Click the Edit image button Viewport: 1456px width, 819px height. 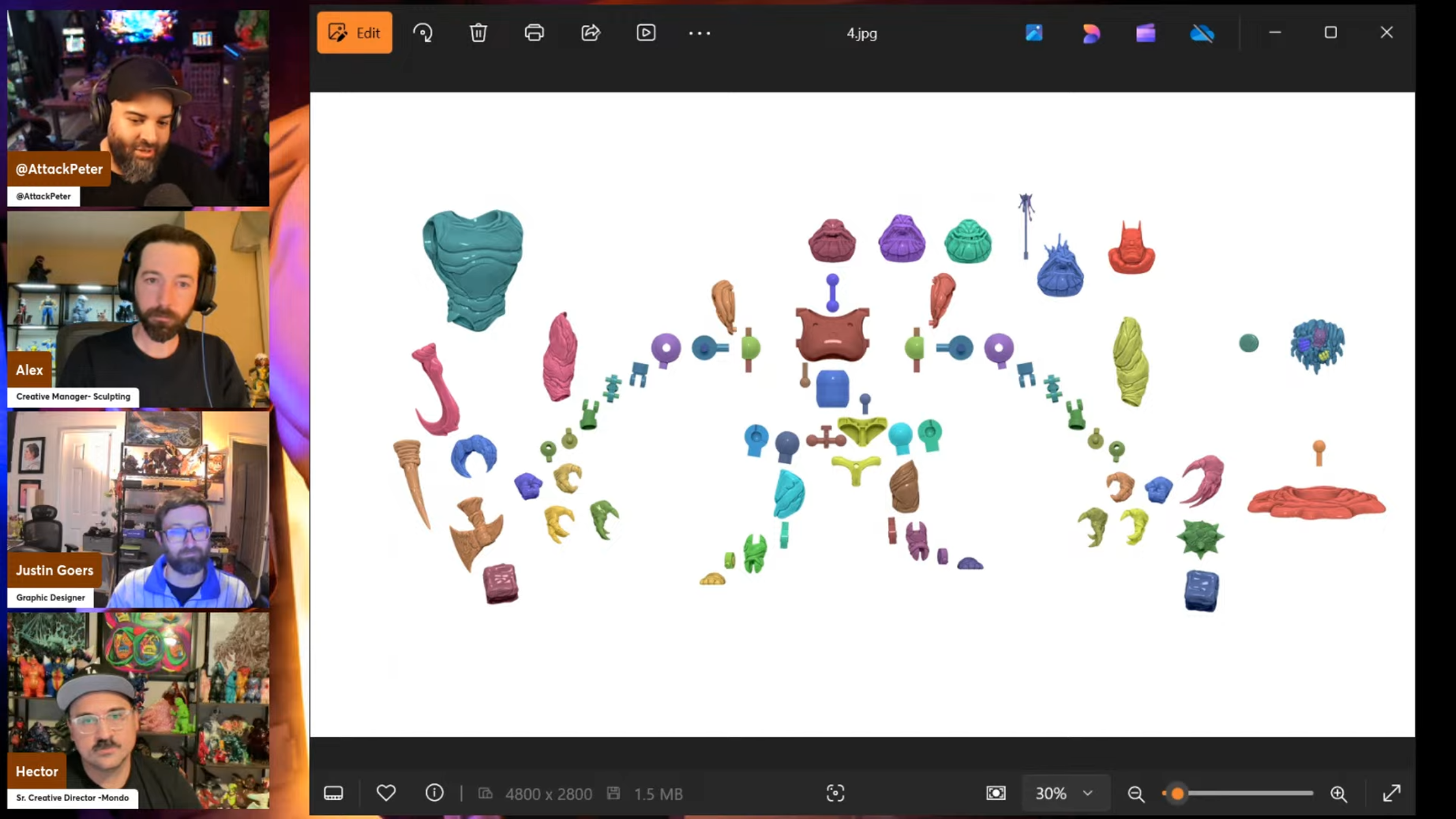coord(354,33)
